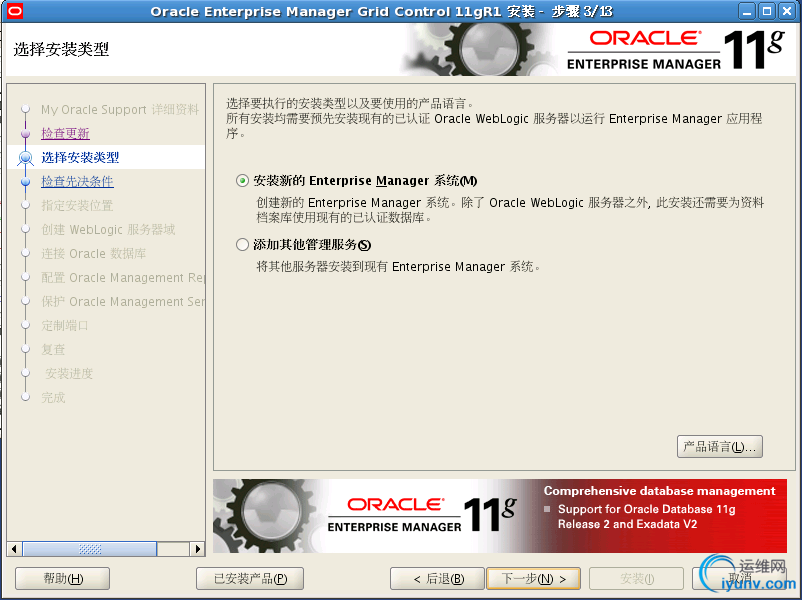Close the installer window

pos(787,11)
